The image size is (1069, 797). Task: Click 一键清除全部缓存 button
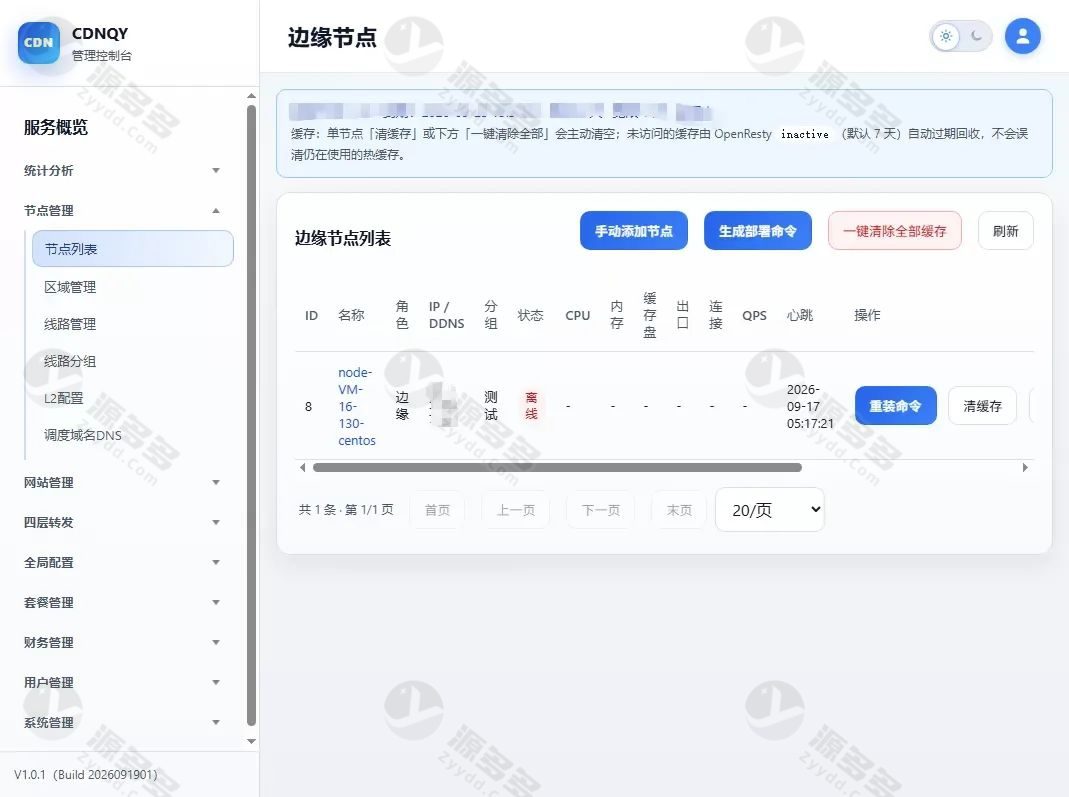tap(894, 231)
